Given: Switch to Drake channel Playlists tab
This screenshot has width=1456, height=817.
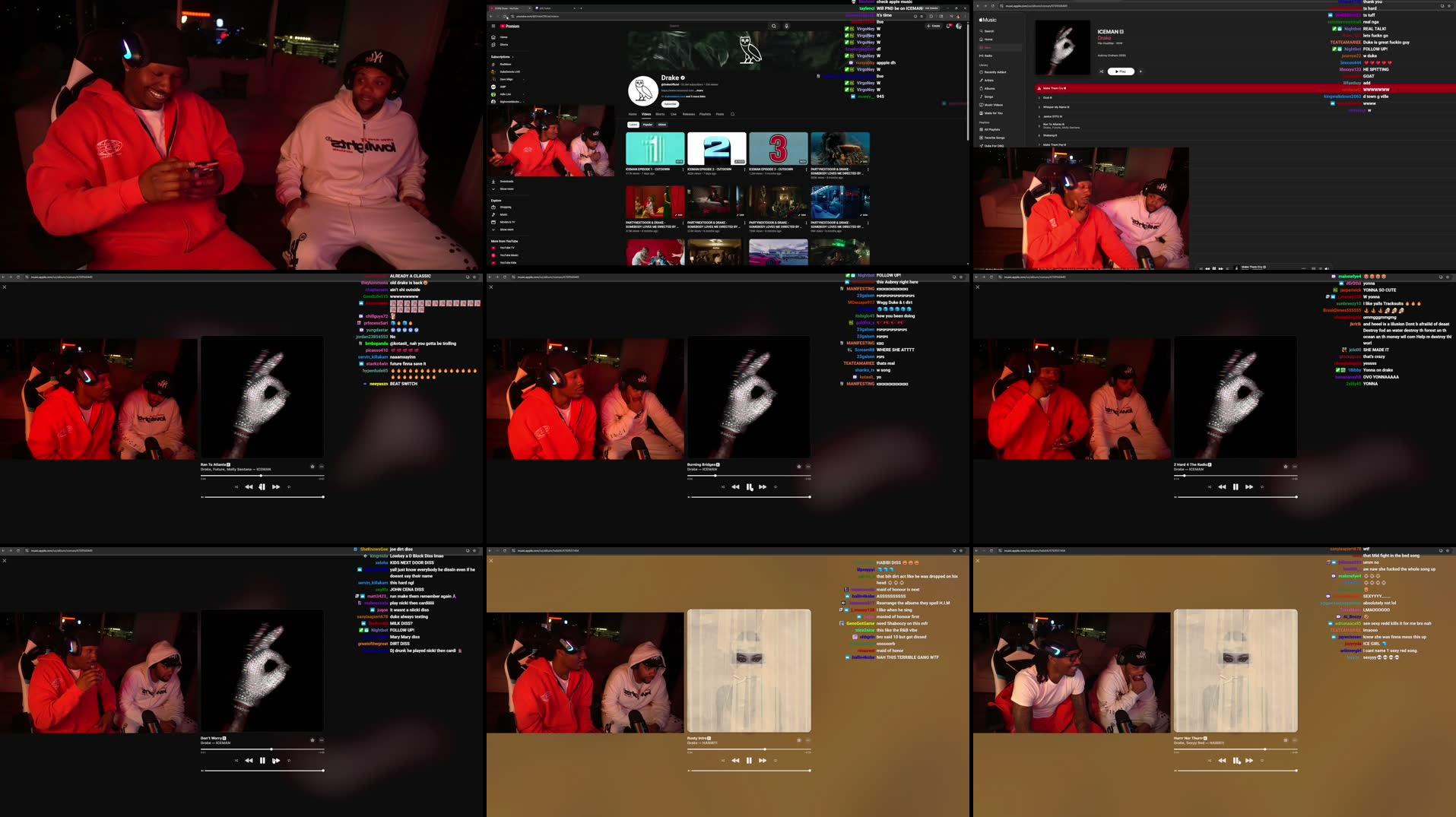Looking at the screenshot, I should [705, 114].
